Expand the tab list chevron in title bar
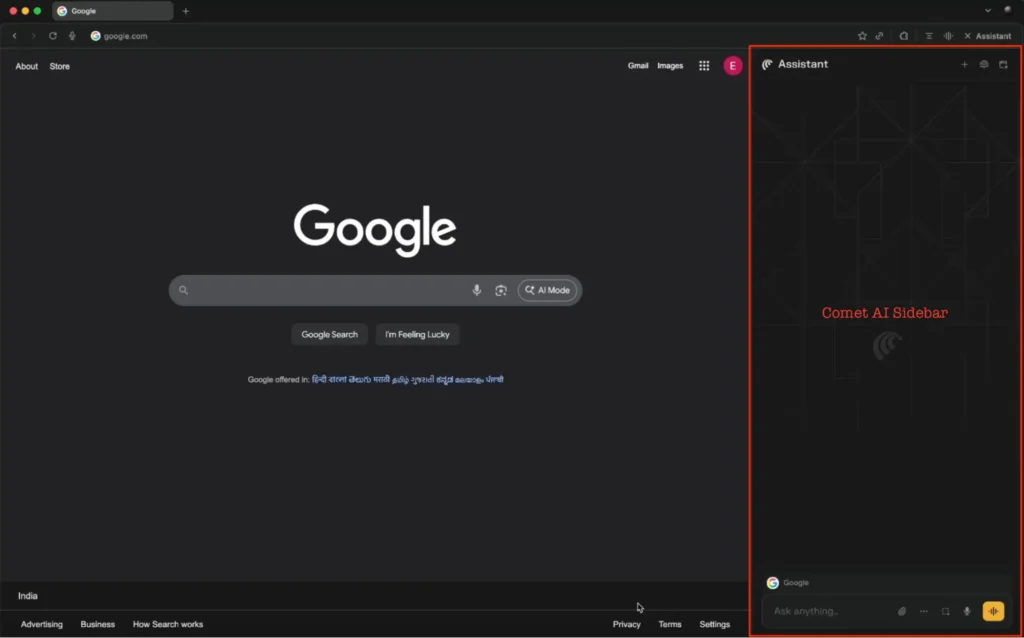 [x=988, y=10]
